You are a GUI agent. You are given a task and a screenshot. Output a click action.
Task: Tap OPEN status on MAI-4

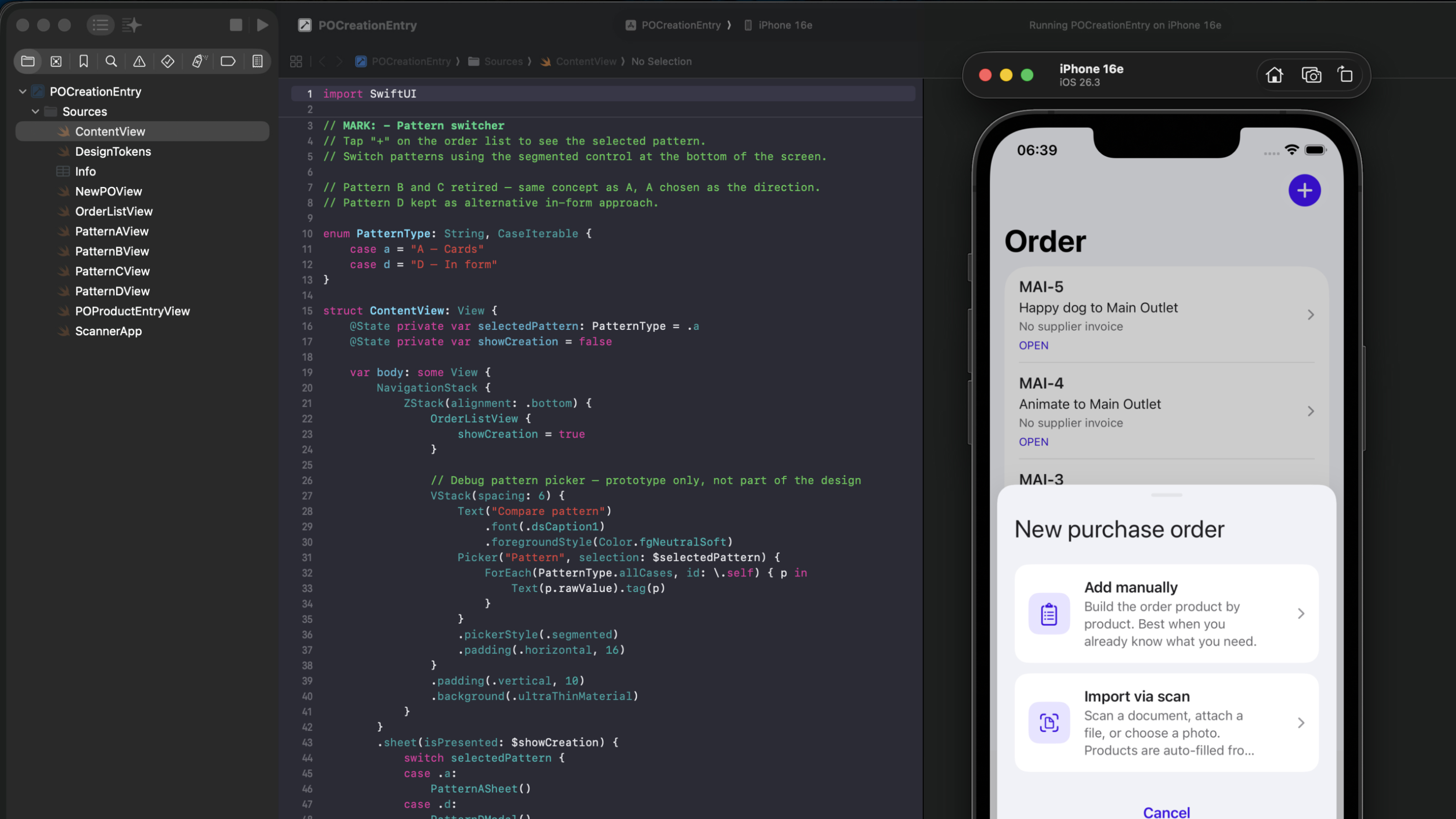[1033, 442]
